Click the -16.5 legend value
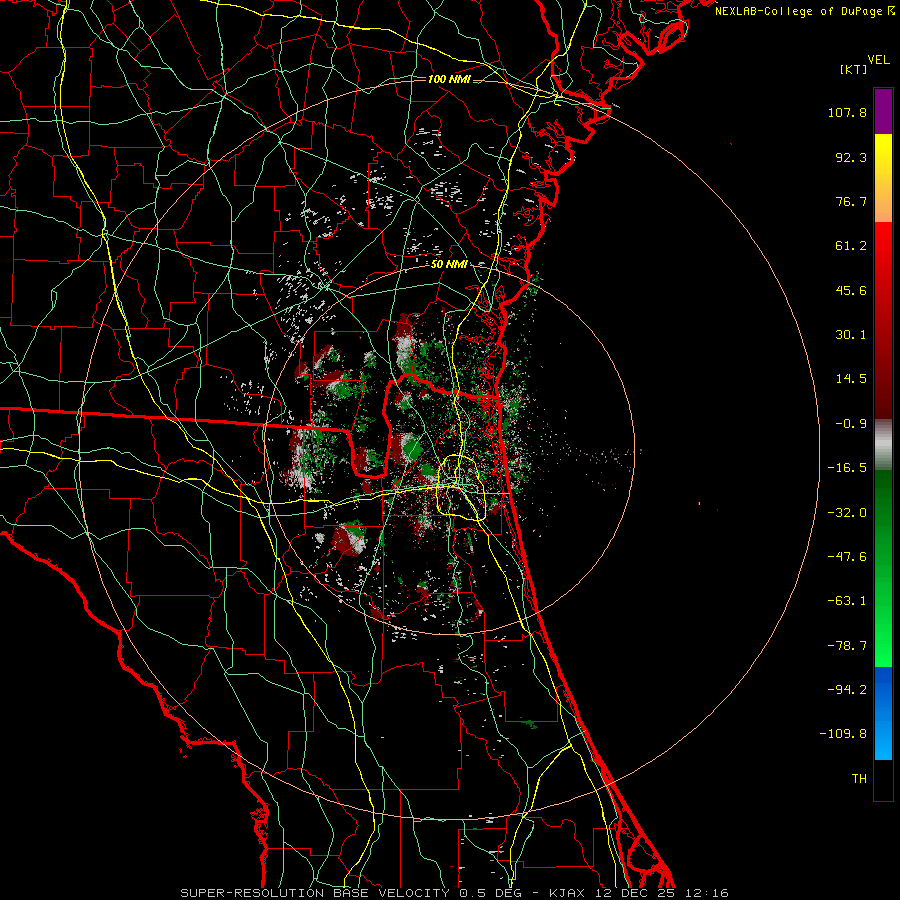900x900 pixels. 847,468
